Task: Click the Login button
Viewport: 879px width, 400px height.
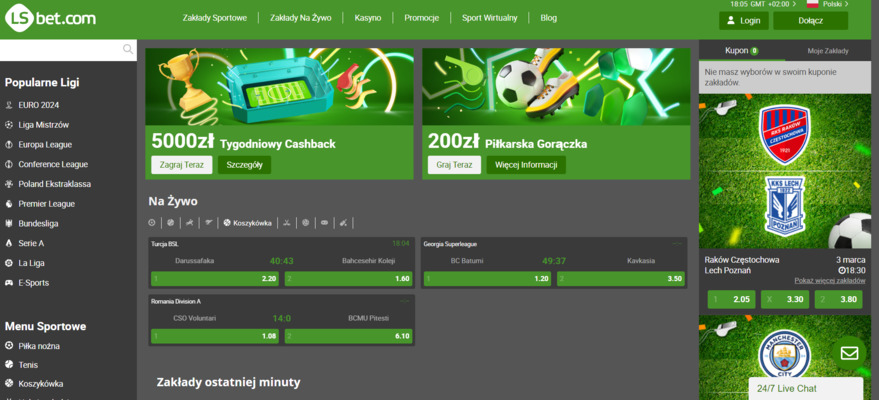Action: (744, 21)
